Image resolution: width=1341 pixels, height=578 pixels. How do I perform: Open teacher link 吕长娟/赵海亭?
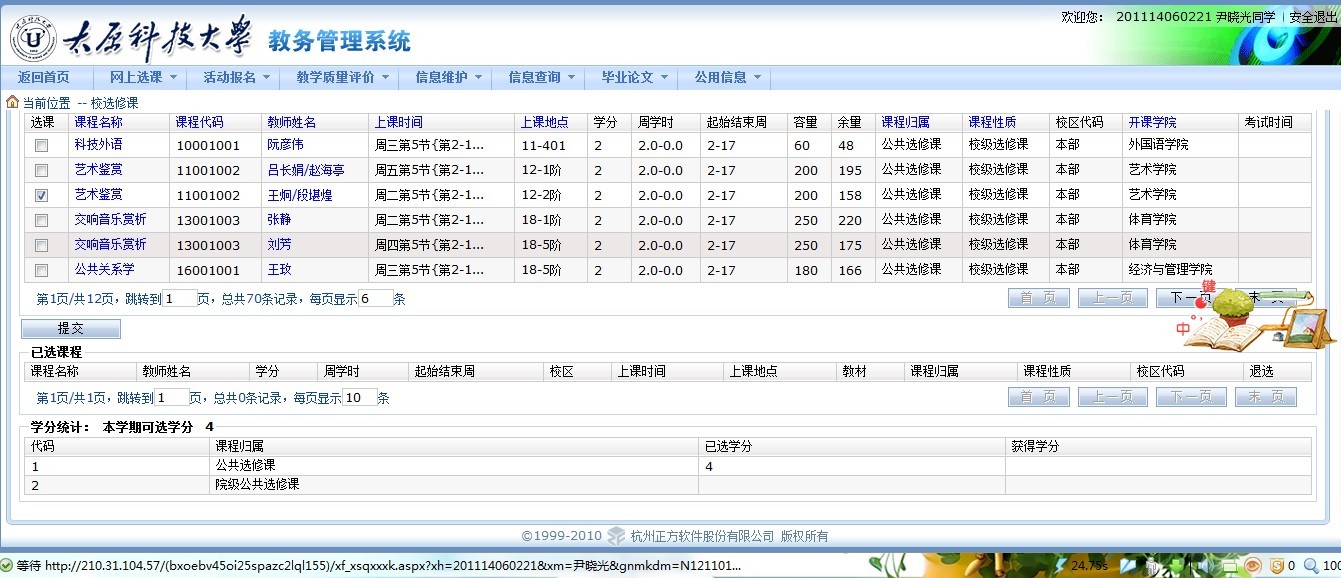[306, 170]
